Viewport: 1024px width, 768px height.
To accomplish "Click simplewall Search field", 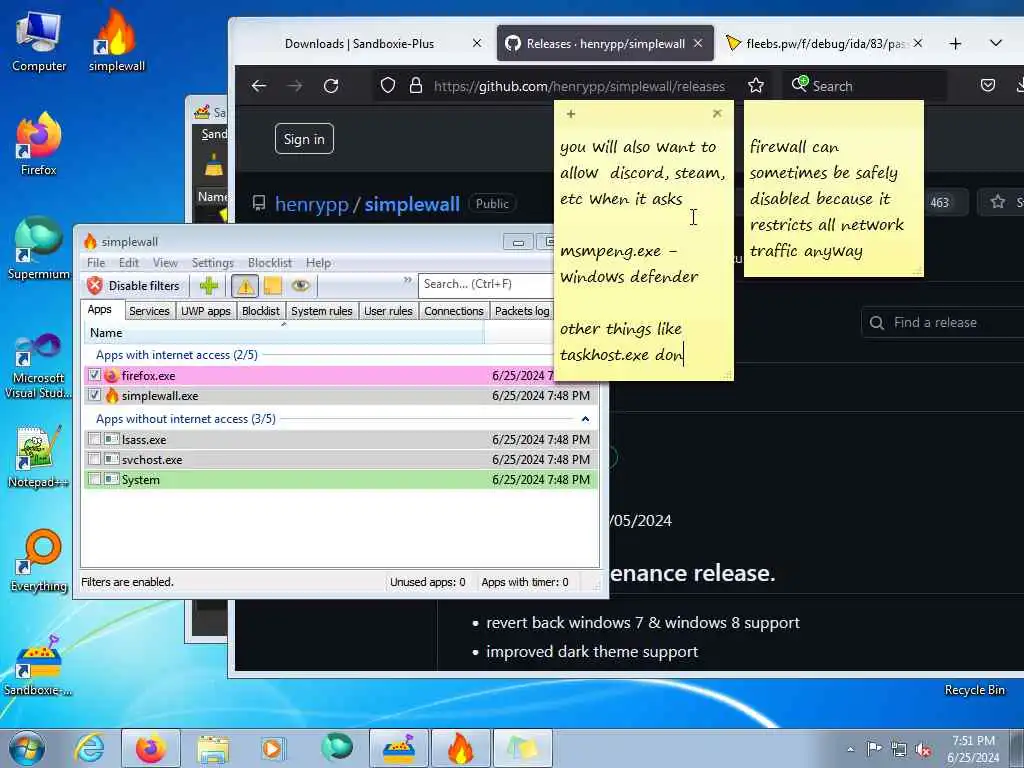I will coord(485,285).
